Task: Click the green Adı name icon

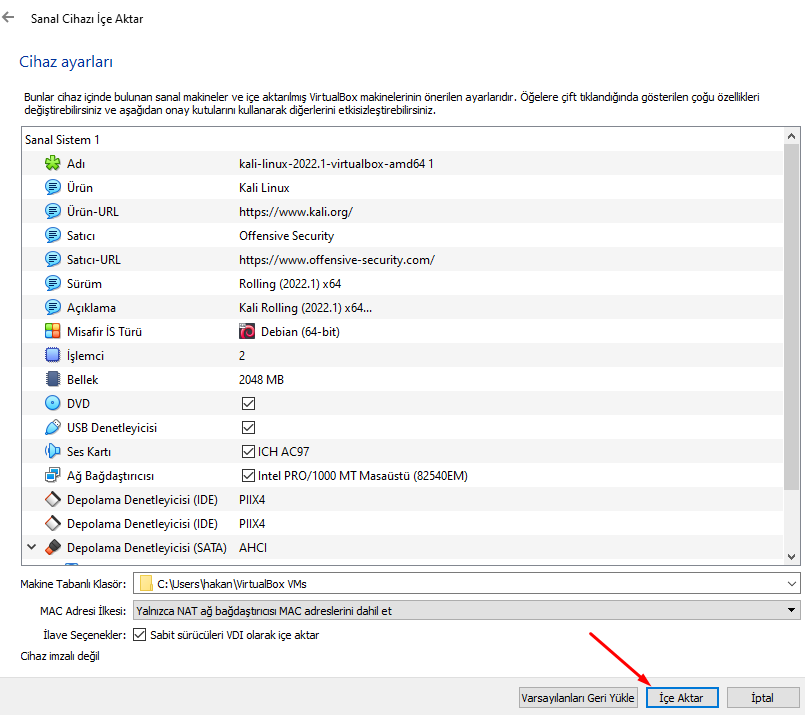Action: click(53, 163)
